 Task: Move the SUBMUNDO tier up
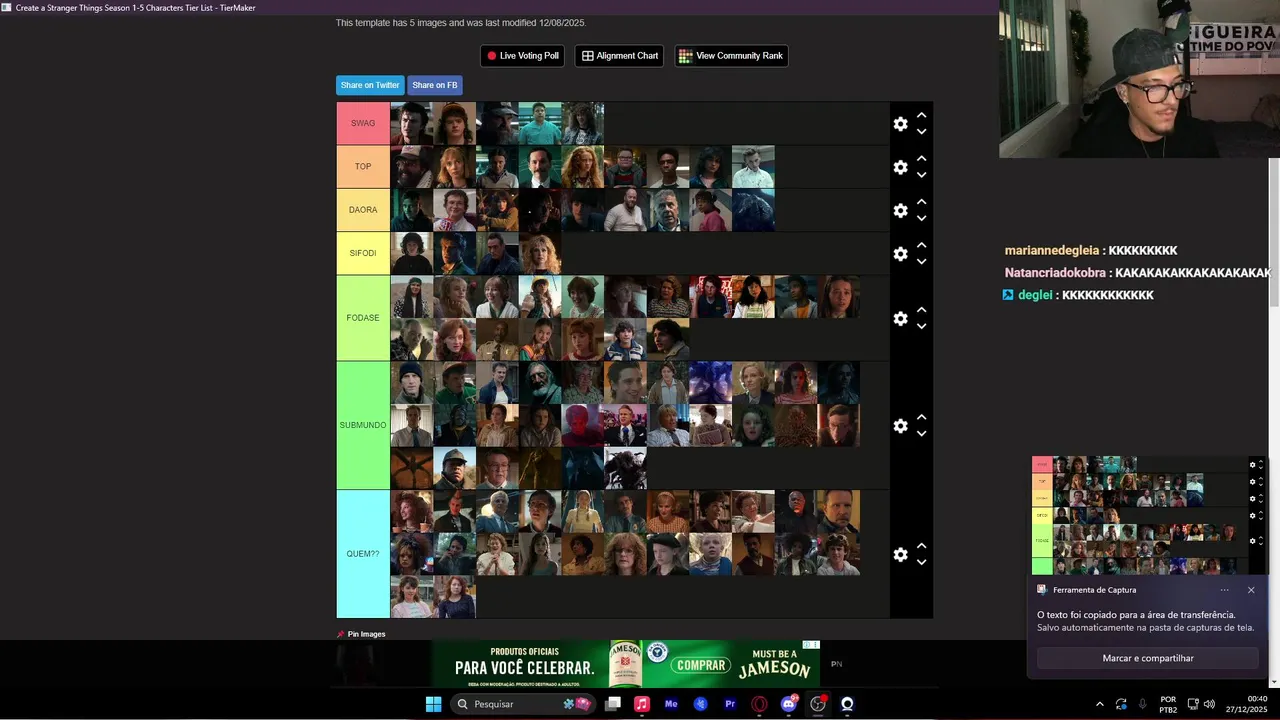coord(922,418)
